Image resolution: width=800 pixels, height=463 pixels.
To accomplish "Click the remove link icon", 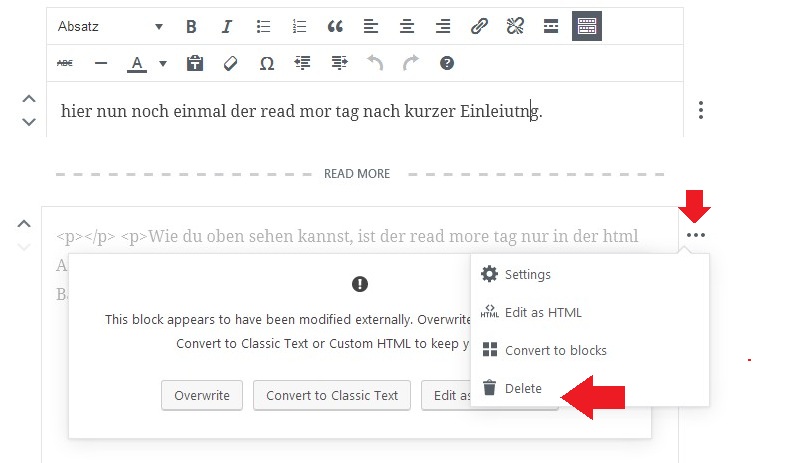I will click(x=515, y=27).
